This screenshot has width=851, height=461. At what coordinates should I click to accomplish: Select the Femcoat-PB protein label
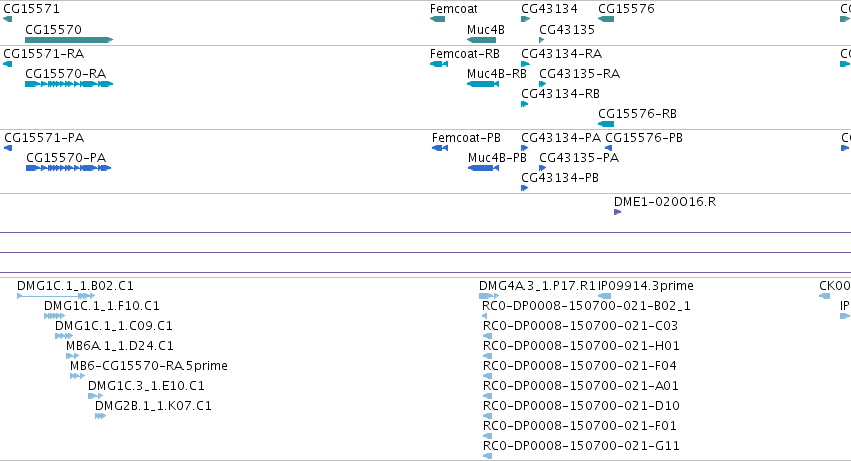point(466,138)
